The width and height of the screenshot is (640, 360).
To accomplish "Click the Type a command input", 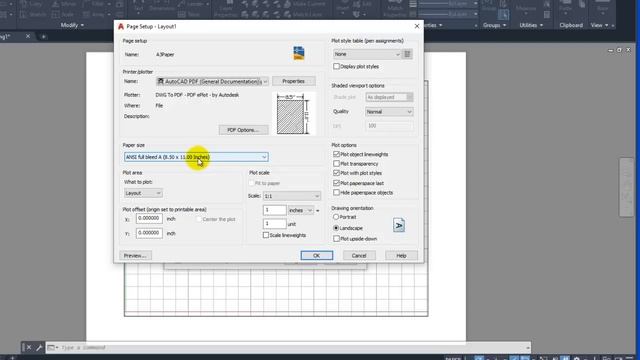I will [286, 348].
